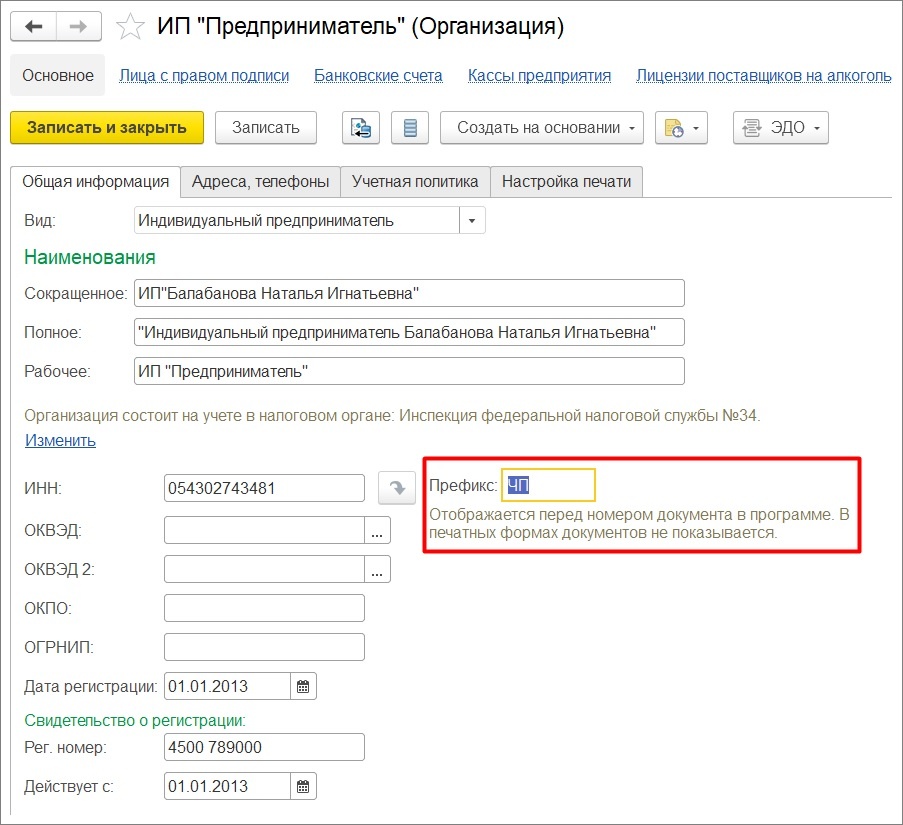This screenshot has height=825, width=903.
Task: Open the list view icon button
Action: (410, 127)
